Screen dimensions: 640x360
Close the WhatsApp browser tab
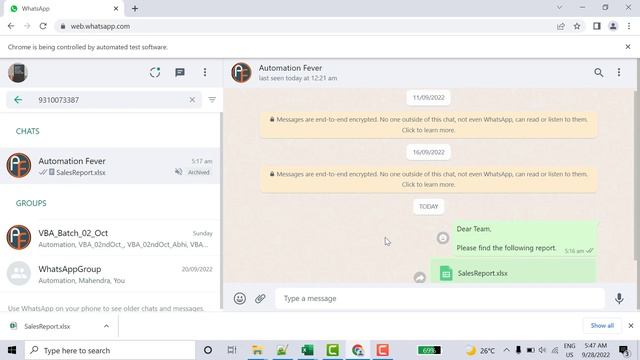[x=116, y=8]
